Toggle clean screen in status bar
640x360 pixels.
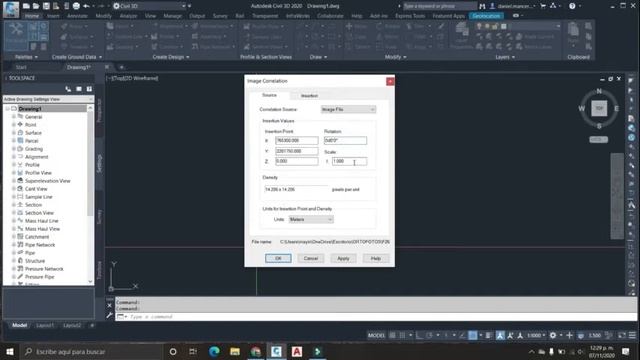[622, 335]
